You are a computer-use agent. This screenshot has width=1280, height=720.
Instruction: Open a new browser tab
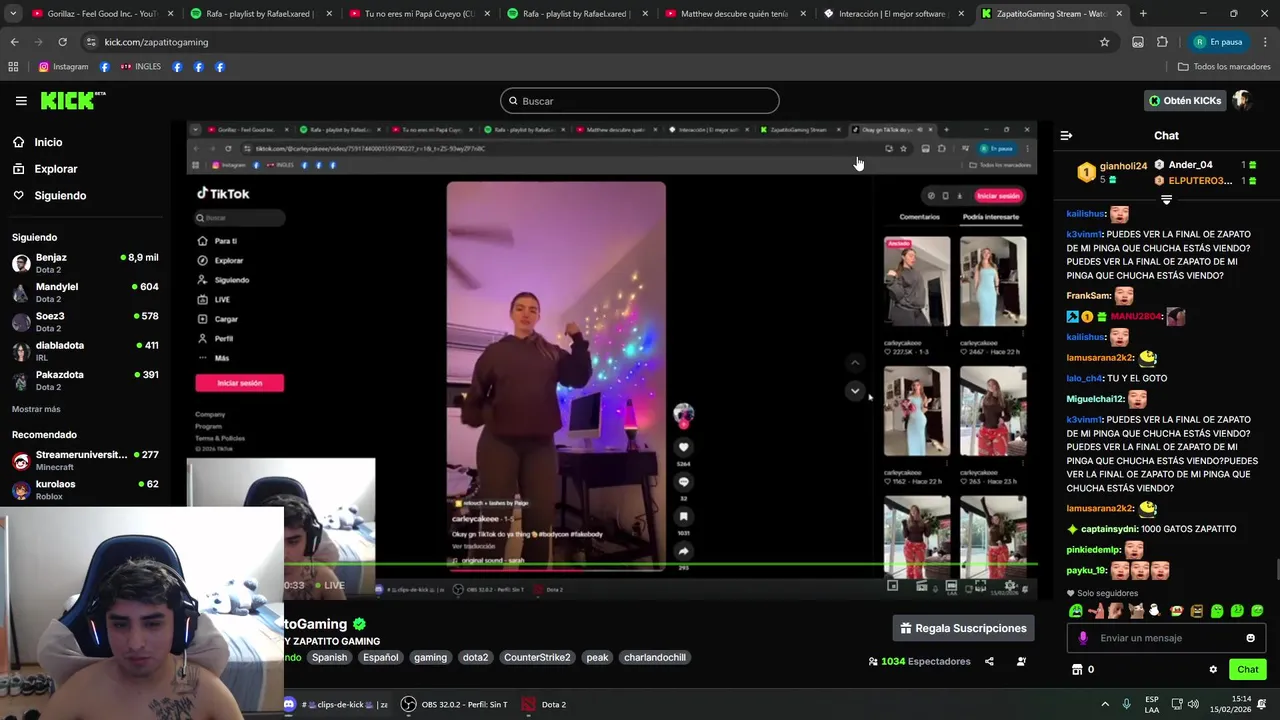coord(1143,14)
